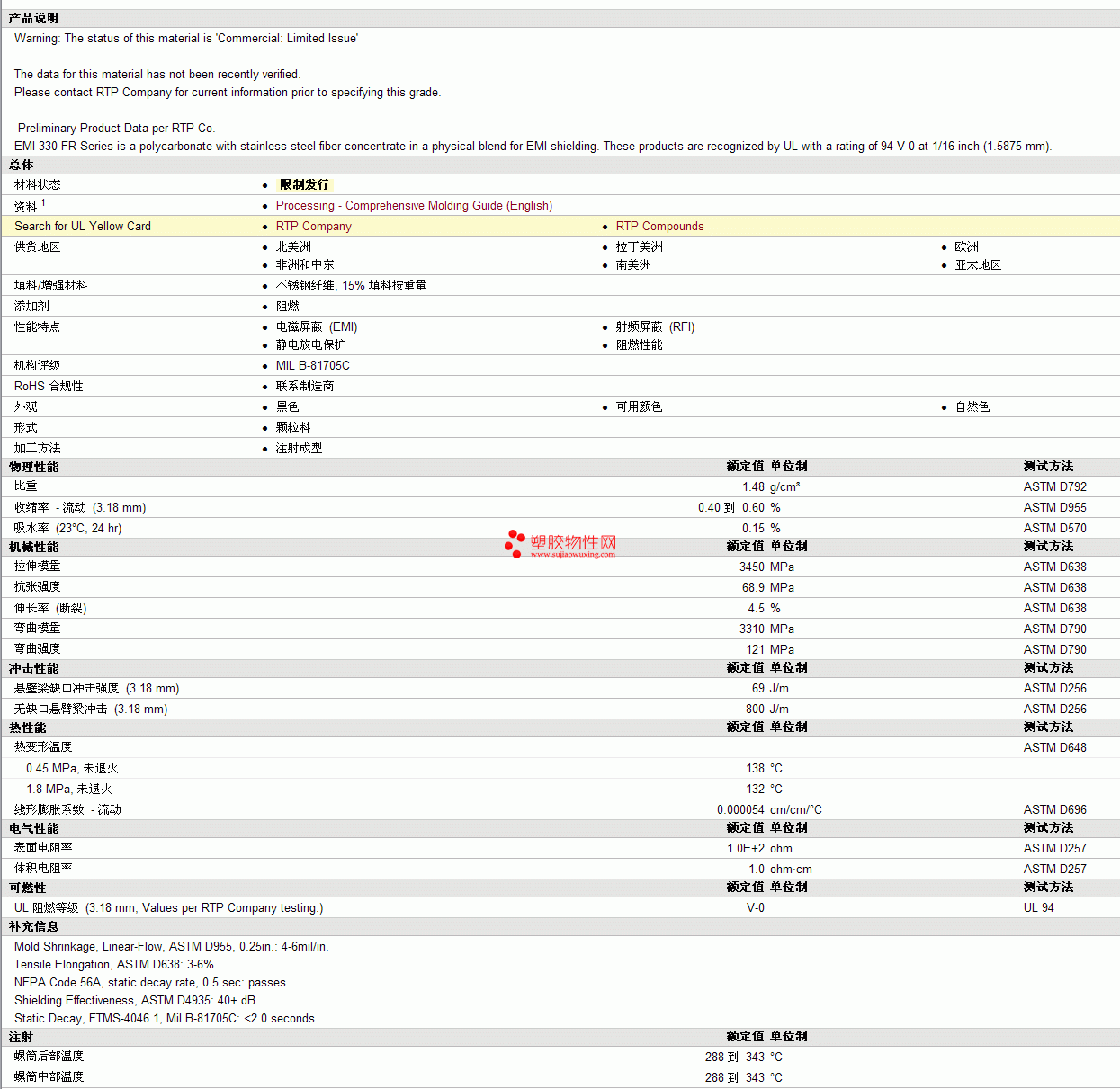Click the 'ASTM D648' test method

[x=1054, y=747]
